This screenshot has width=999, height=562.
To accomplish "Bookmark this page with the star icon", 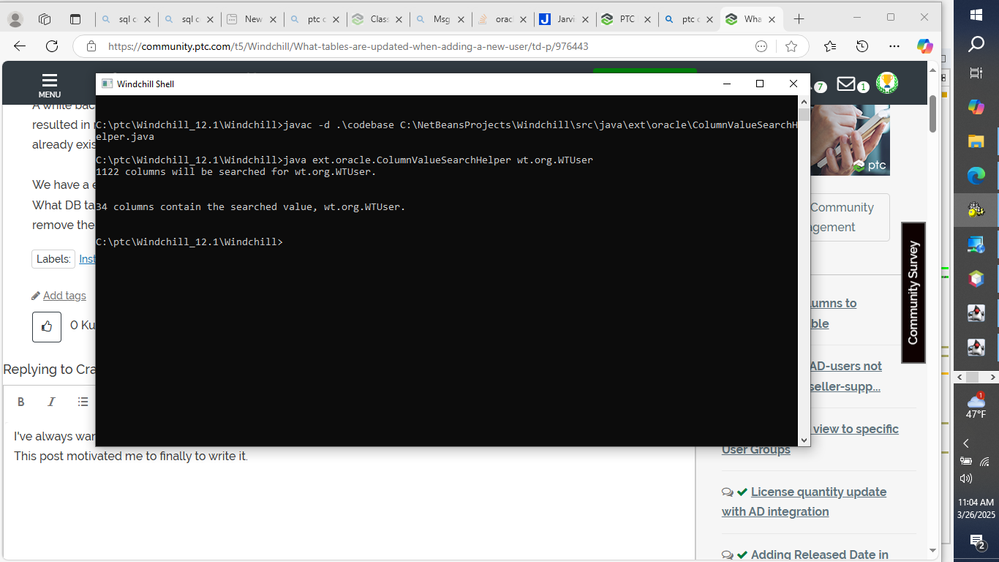I will (791, 46).
